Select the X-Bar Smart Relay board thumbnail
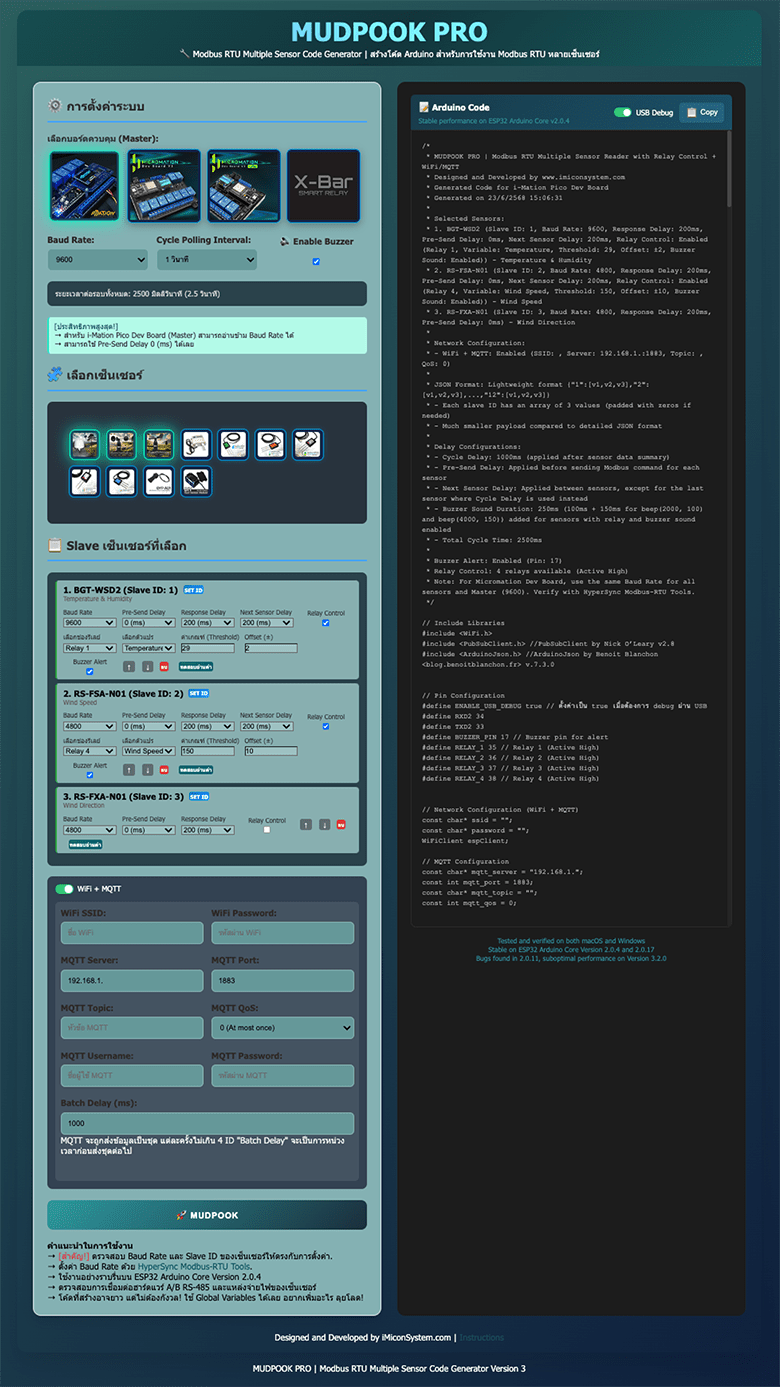Viewport: 780px width, 1387px height. coord(323,185)
